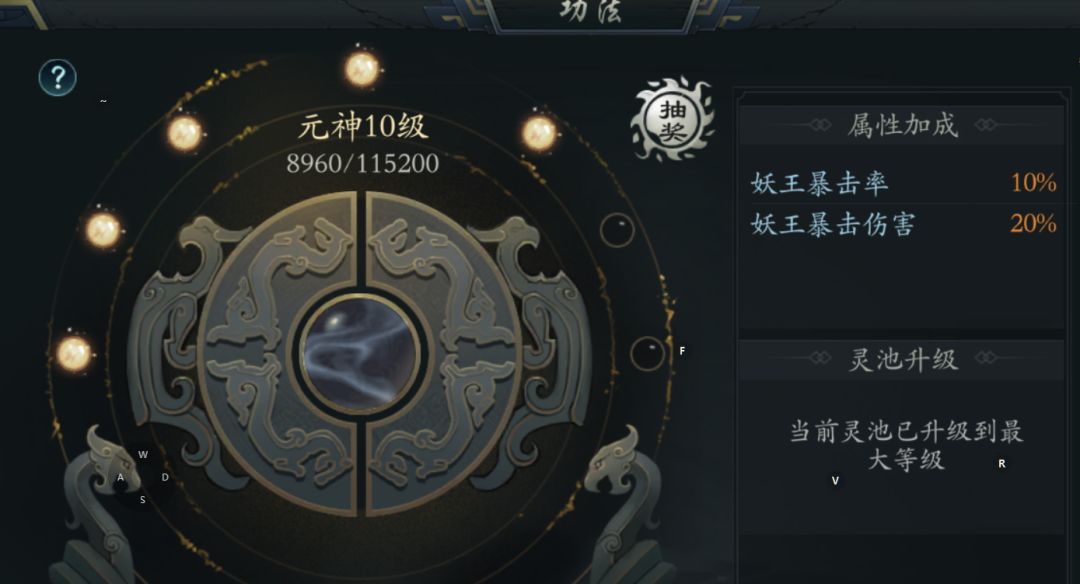Select the glowing orb closest to WASD hints
This screenshot has height=584, width=1080.
[74, 354]
